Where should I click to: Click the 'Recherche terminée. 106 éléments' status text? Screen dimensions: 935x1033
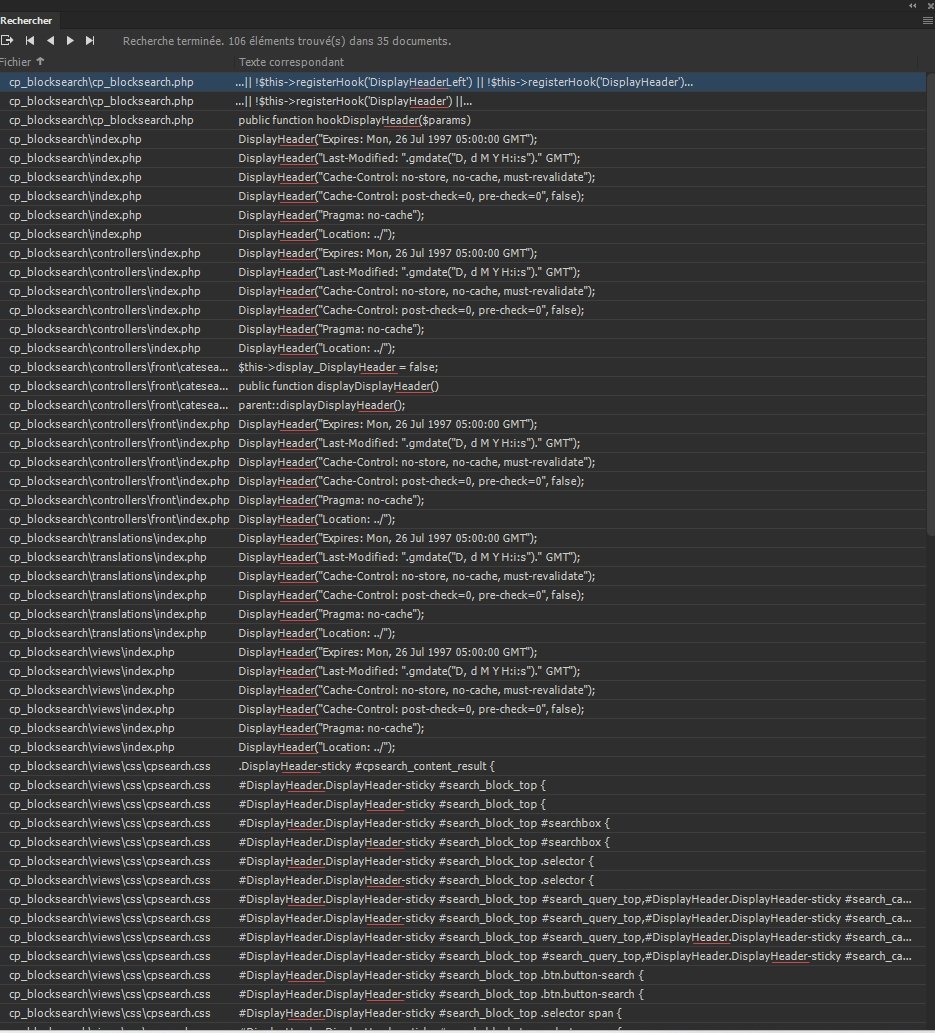click(x=287, y=41)
